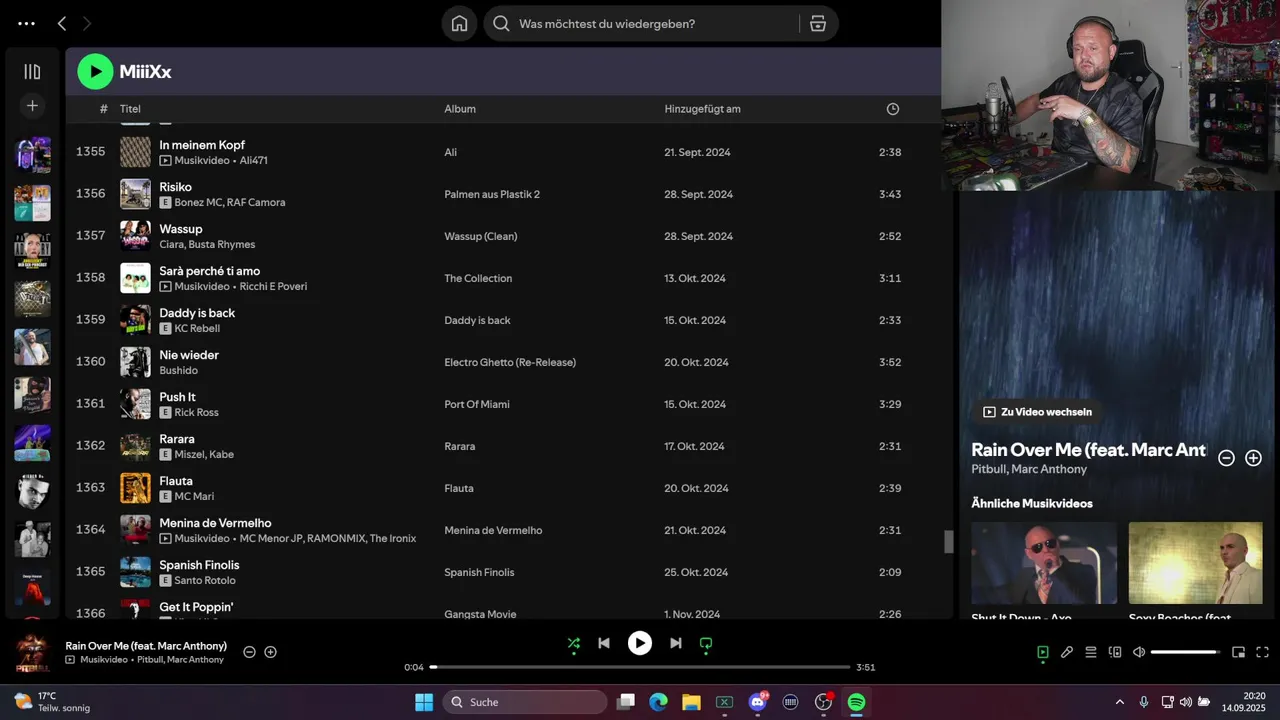
Task: Open the Spotify three-dots menu
Action: pyautogui.click(x=26, y=23)
